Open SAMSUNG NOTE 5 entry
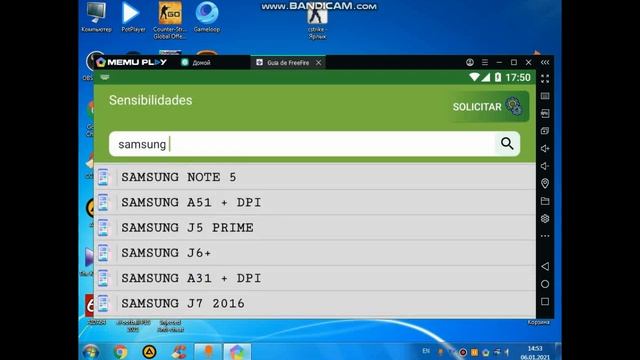The image size is (640, 360). (x=315, y=177)
